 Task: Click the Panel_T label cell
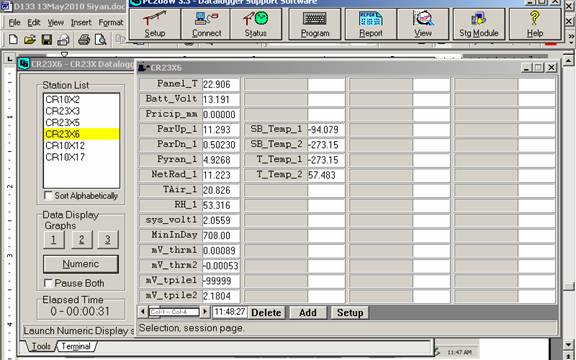click(x=171, y=84)
